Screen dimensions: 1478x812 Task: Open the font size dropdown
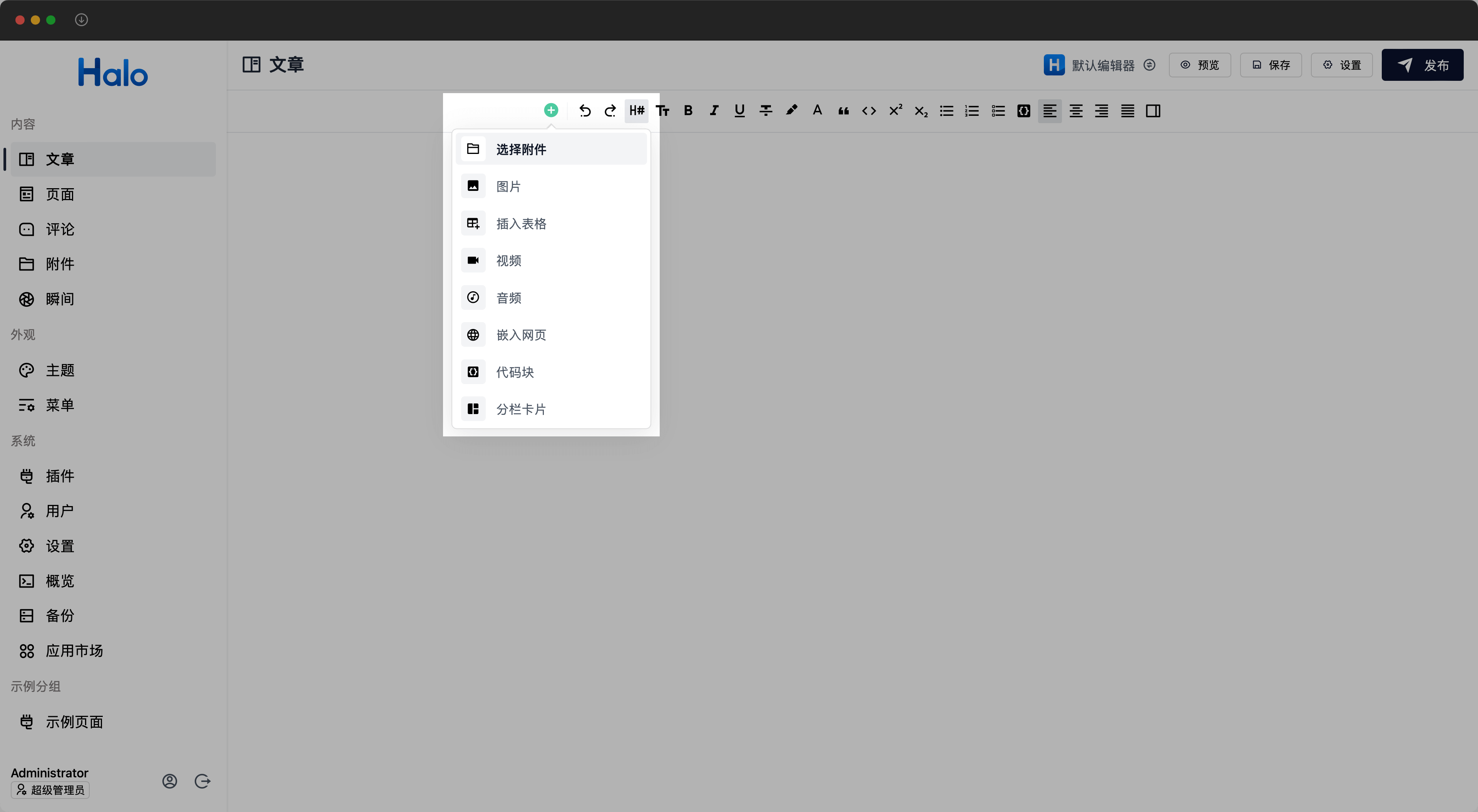tap(662, 111)
